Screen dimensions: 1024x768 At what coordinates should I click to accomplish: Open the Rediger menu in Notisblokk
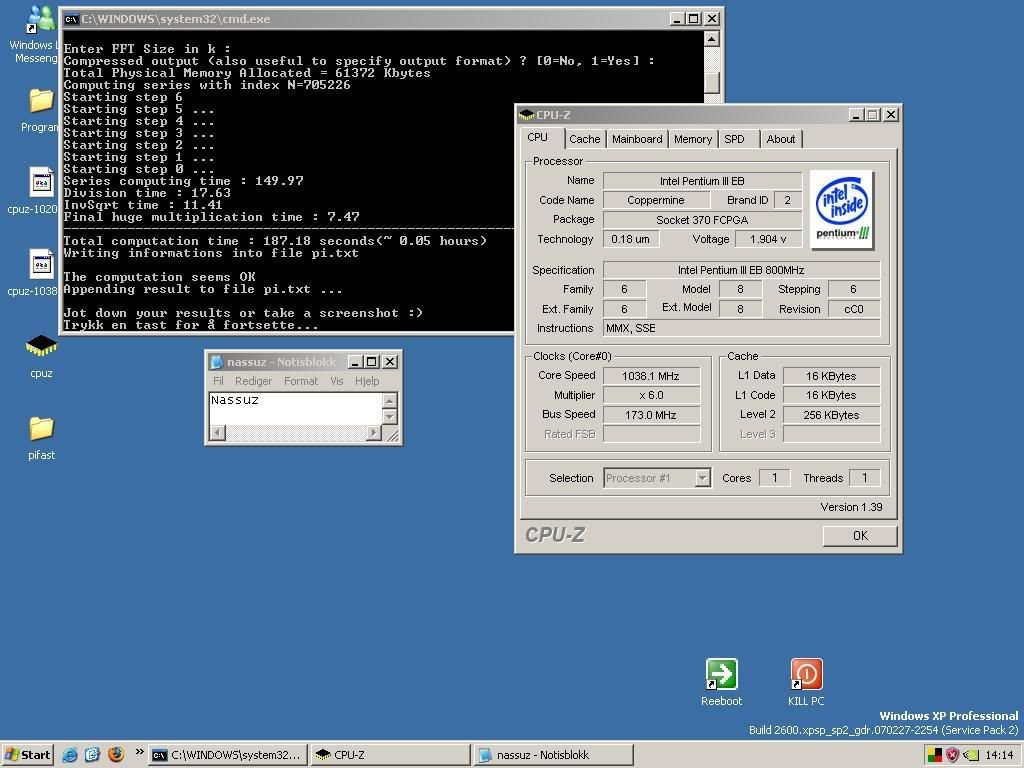pos(253,381)
